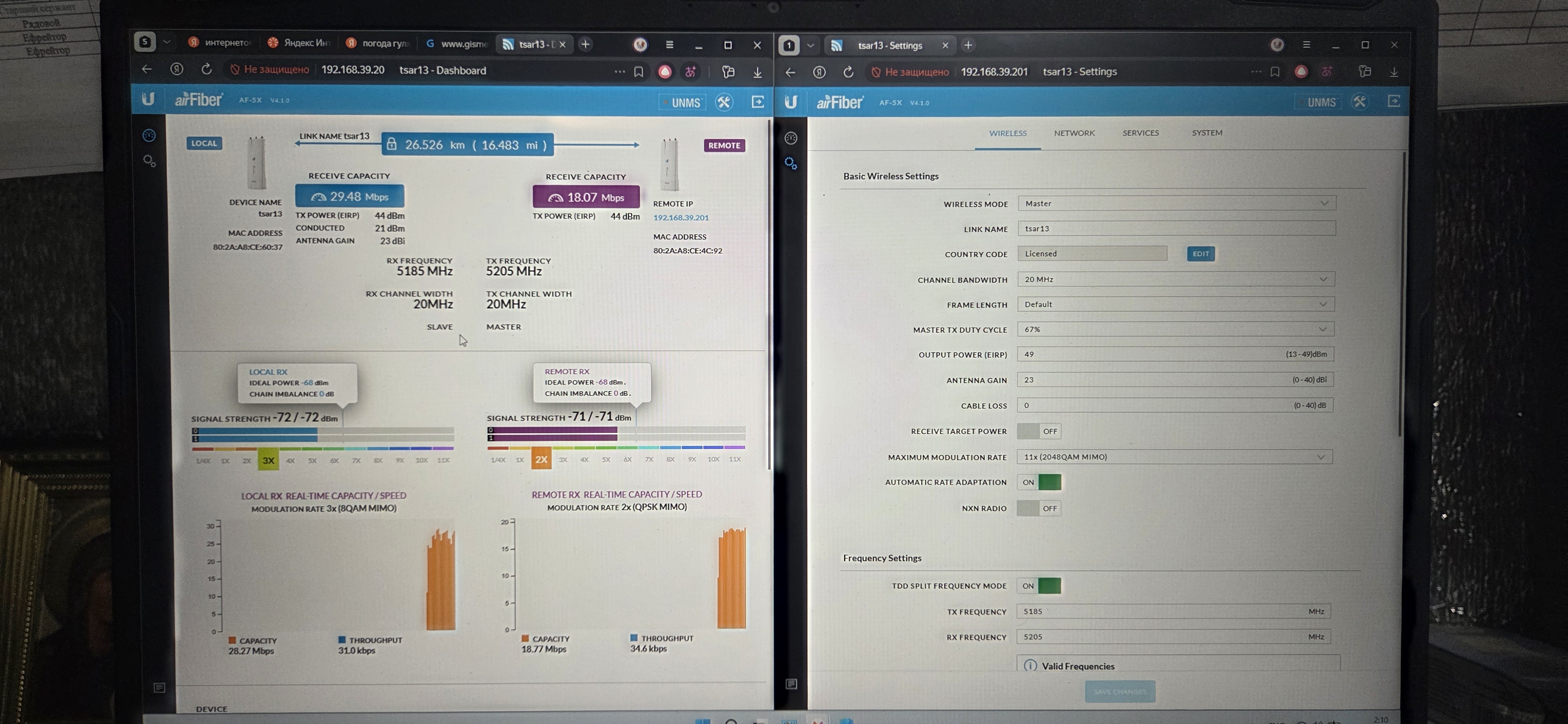Click the tools wrench icon in left airFiber header
The width and height of the screenshot is (1568, 724).
pos(724,102)
